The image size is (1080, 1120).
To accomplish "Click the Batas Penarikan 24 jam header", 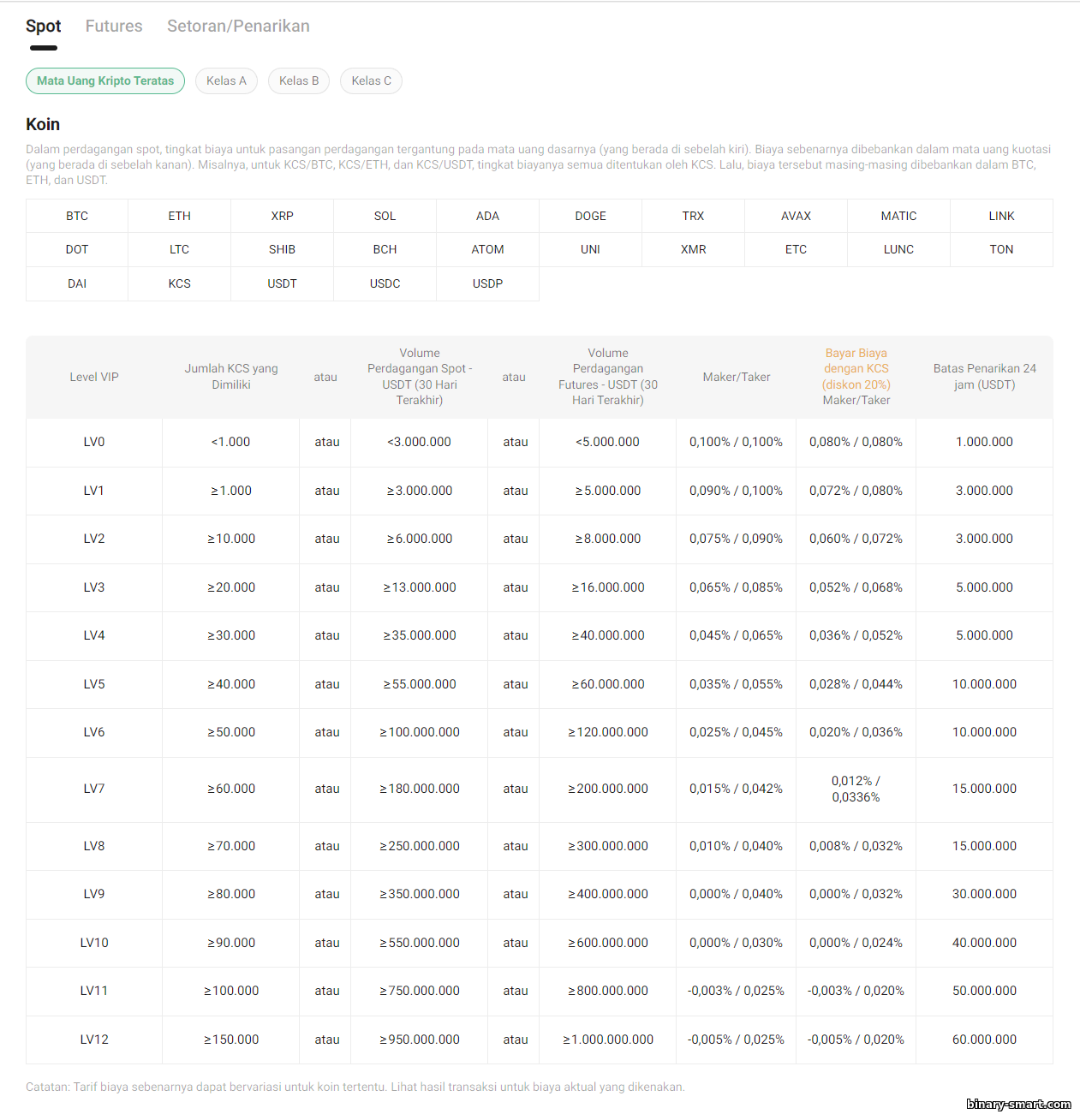I will click(x=985, y=377).
